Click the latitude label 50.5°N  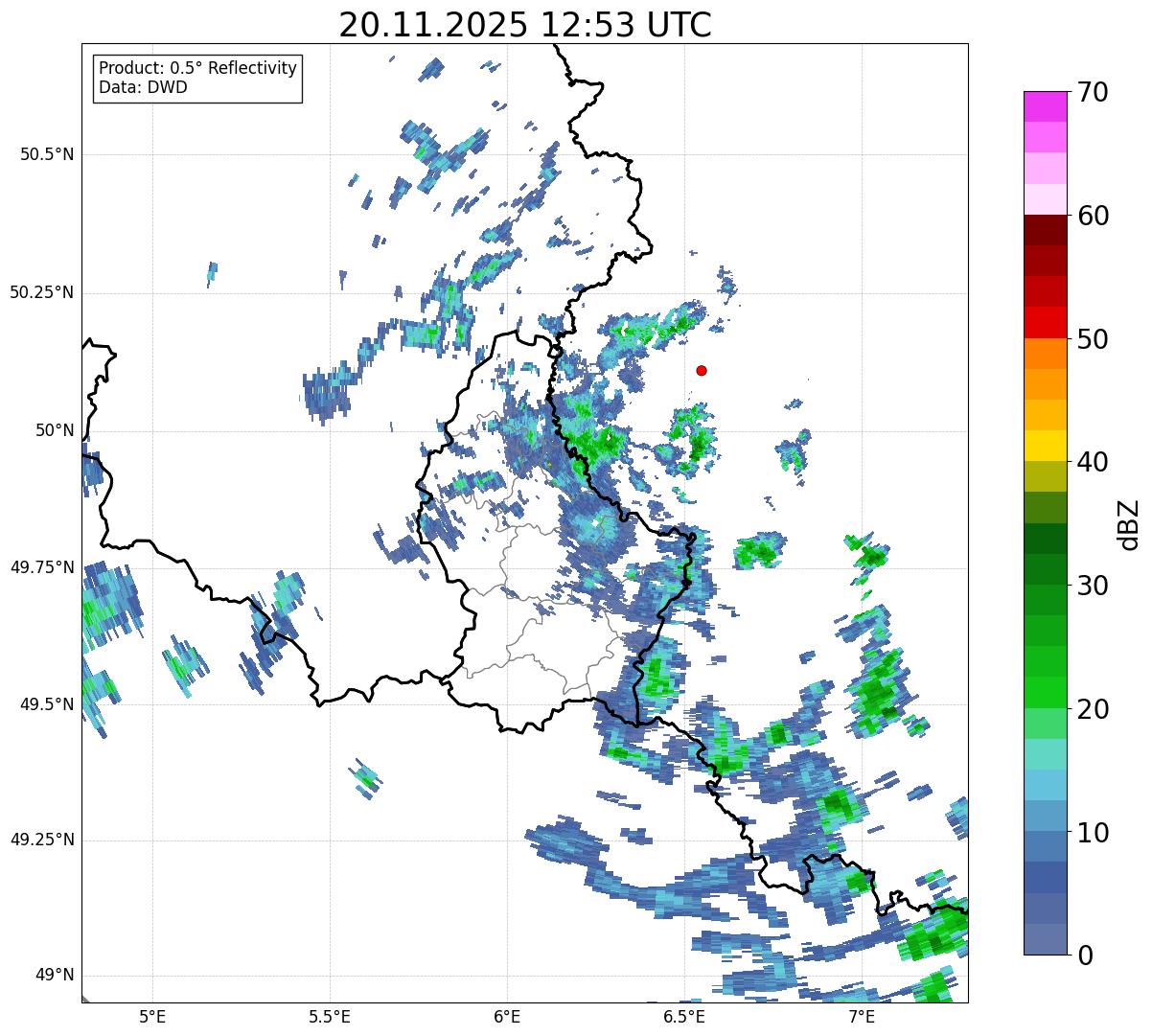pyautogui.click(x=47, y=155)
